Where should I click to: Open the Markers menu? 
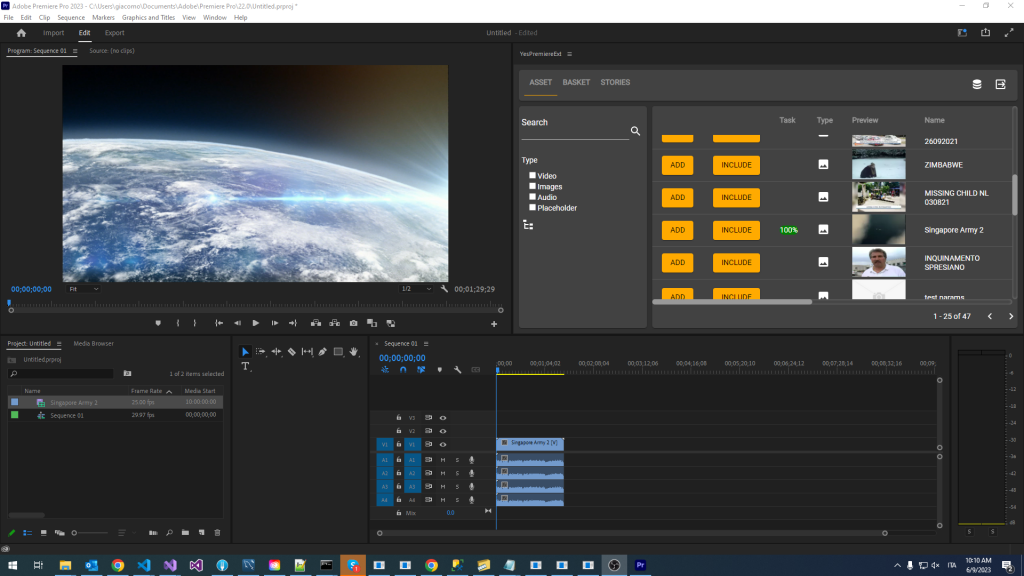coord(103,18)
